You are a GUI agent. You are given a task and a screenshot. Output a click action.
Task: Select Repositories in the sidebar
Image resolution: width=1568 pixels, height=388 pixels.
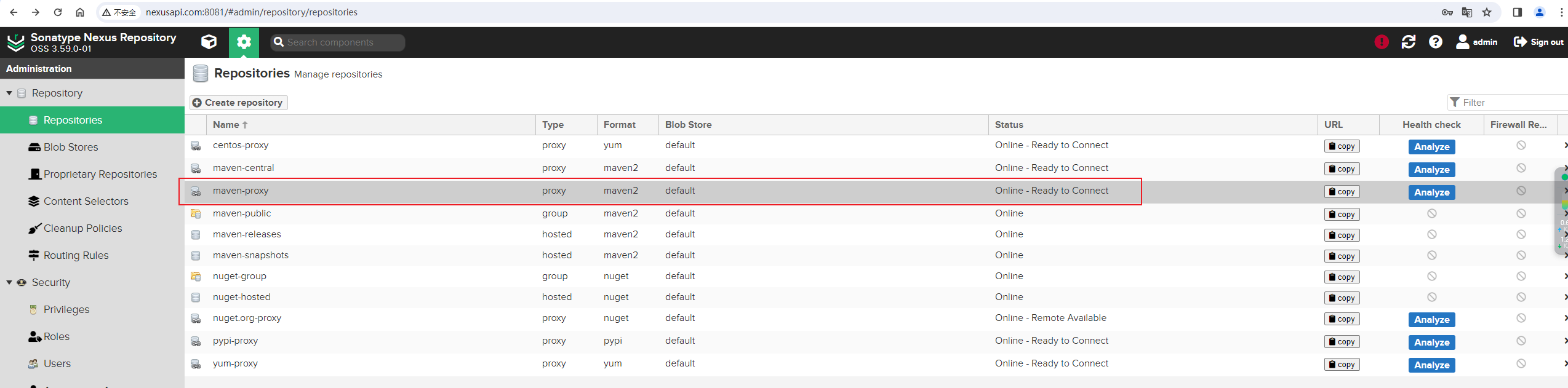pyautogui.click(x=92, y=120)
